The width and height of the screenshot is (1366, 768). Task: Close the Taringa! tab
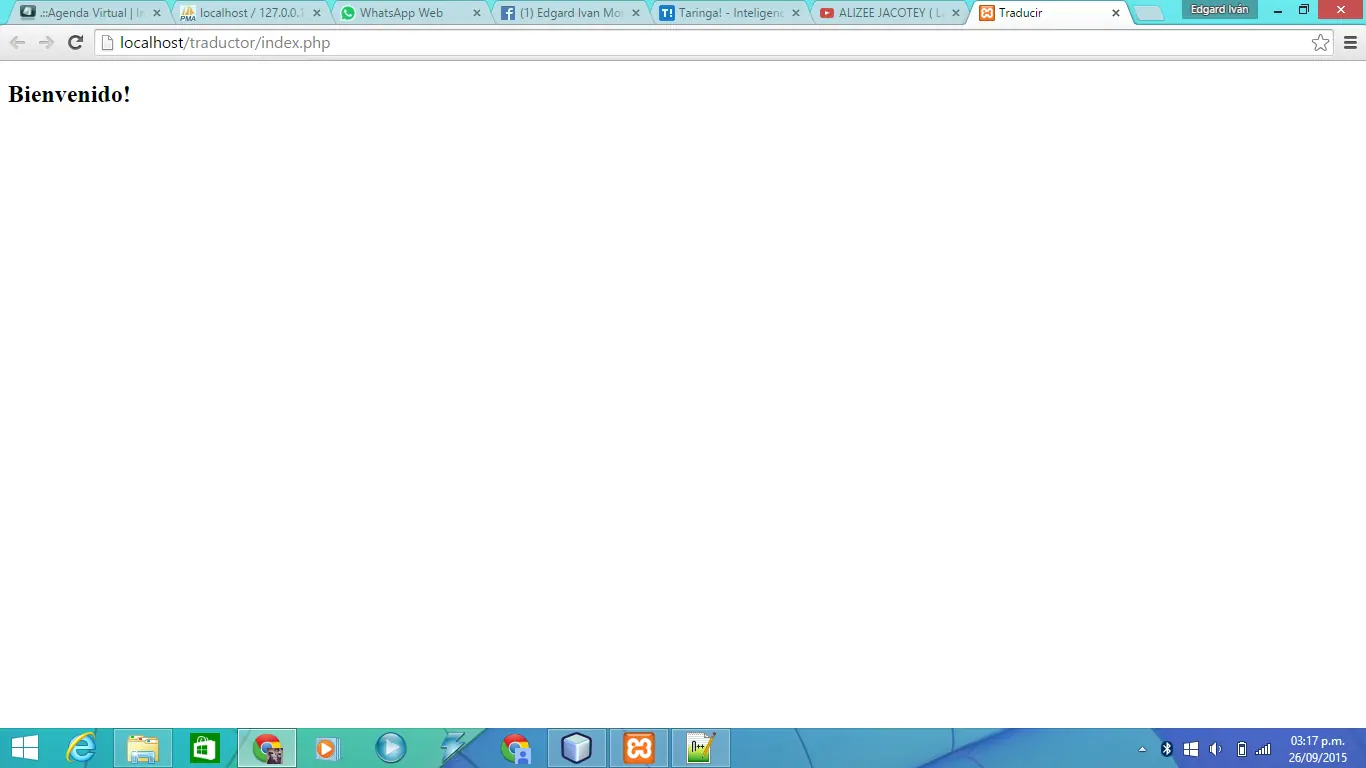796,13
